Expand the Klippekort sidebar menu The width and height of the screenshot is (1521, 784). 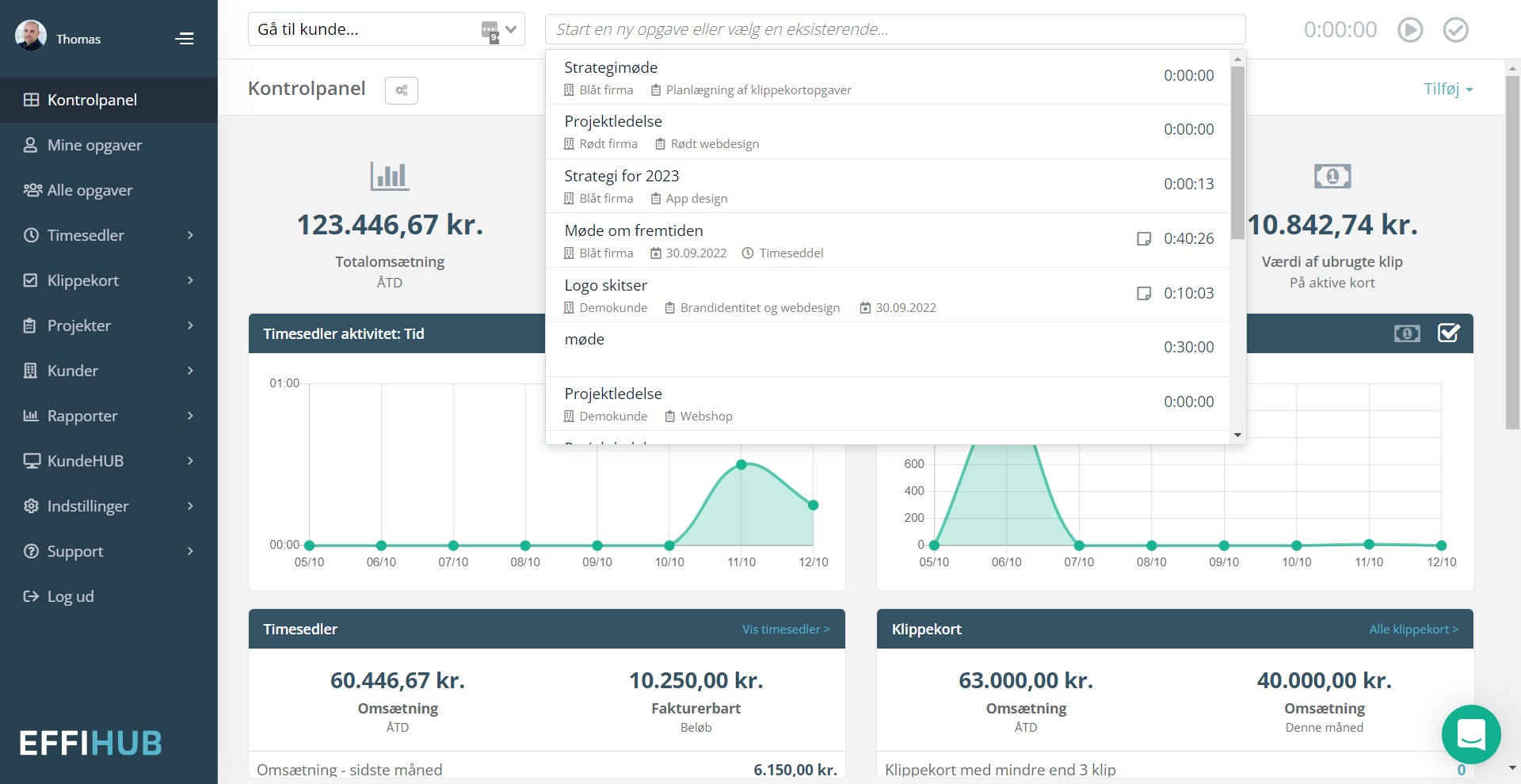point(109,280)
